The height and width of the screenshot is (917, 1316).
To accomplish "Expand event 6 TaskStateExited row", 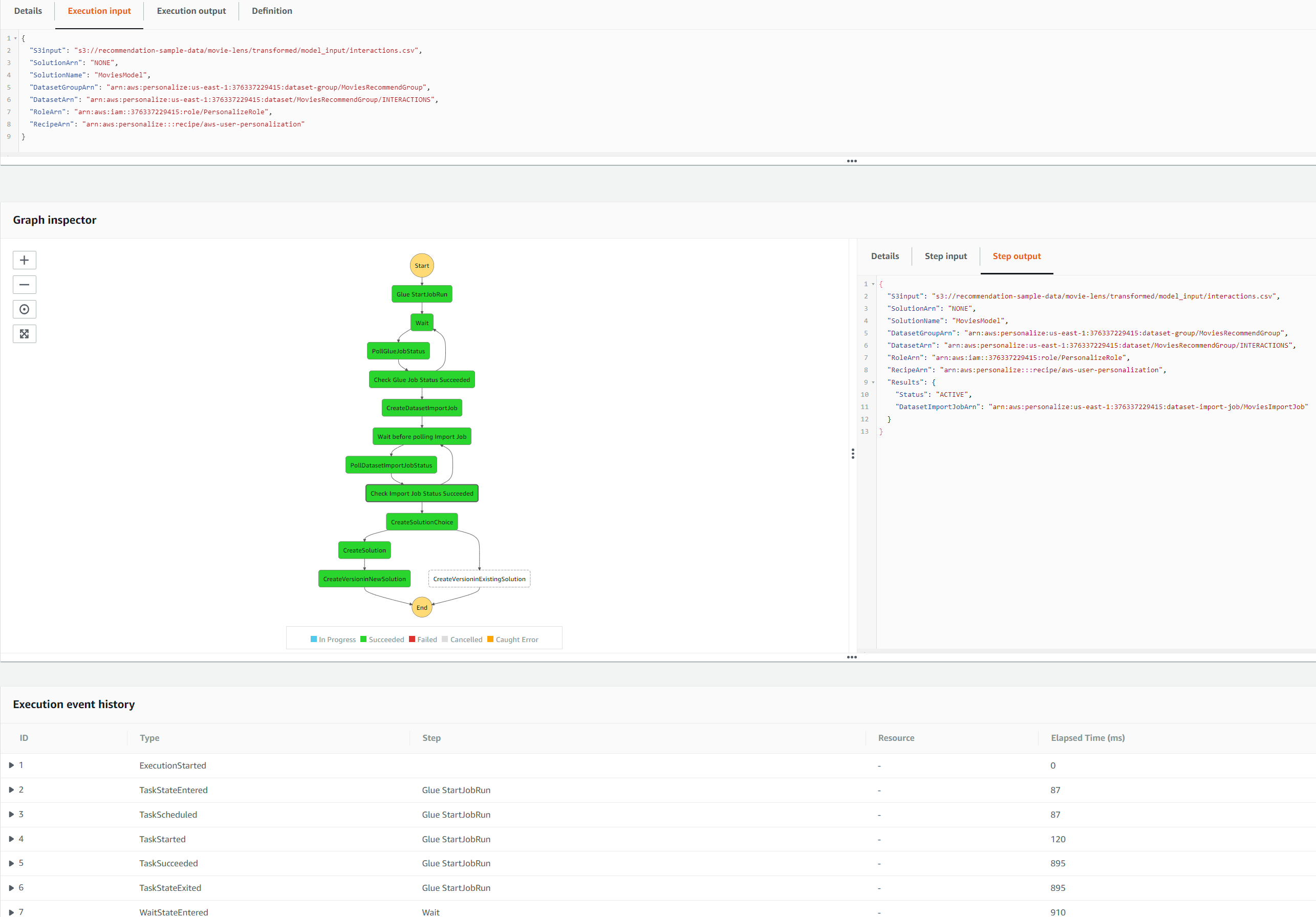I will point(11,887).
